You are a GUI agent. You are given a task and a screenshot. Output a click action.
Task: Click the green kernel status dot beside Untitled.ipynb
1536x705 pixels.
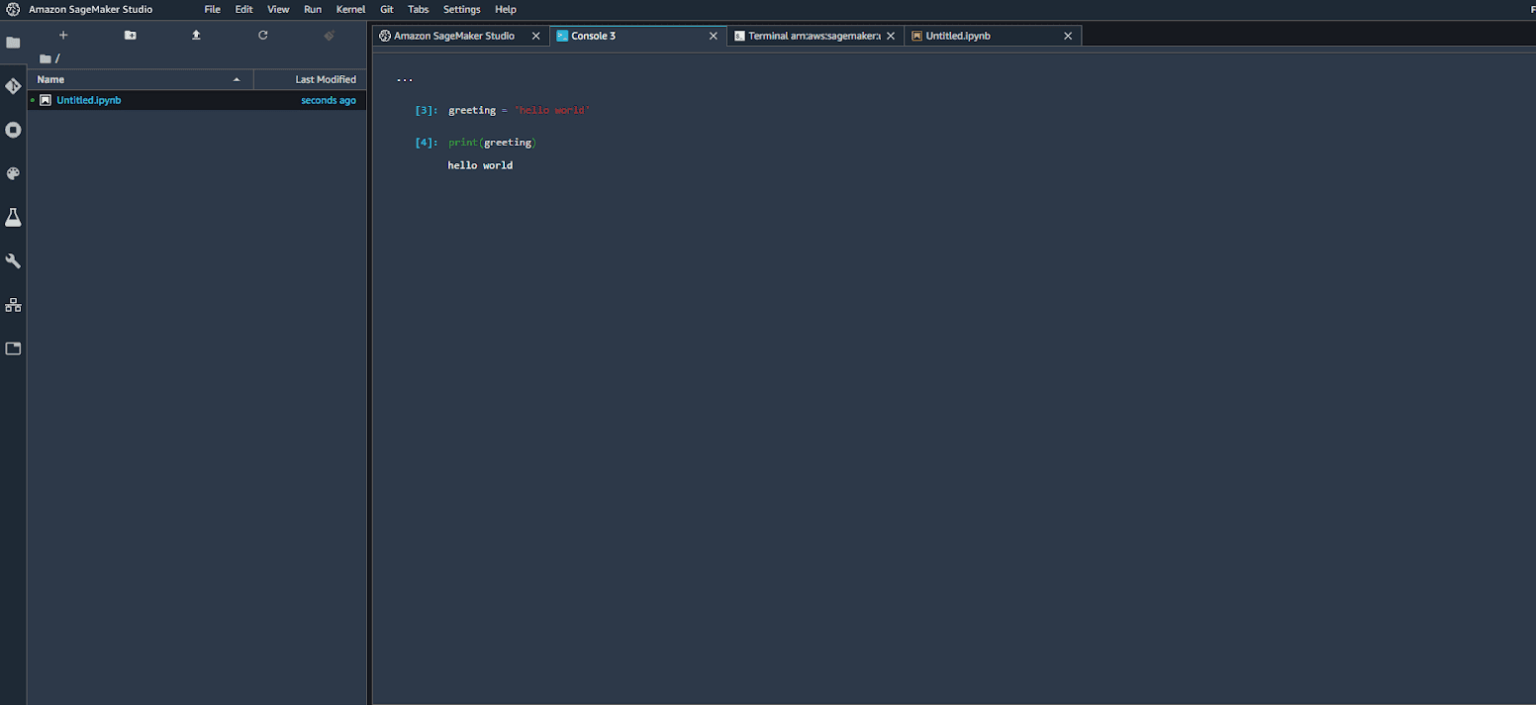coord(33,100)
